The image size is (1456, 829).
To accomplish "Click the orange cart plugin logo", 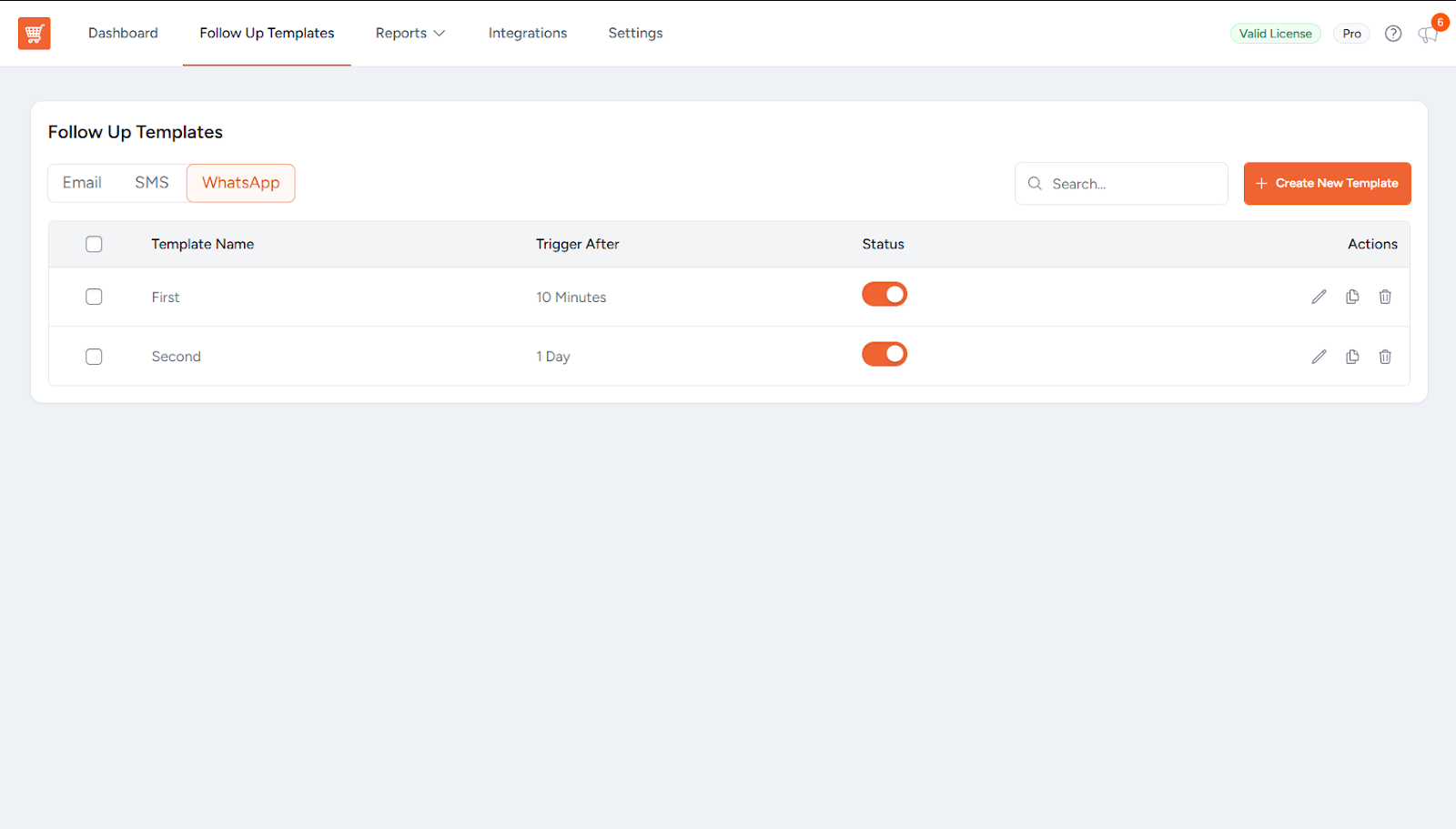I will [34, 33].
